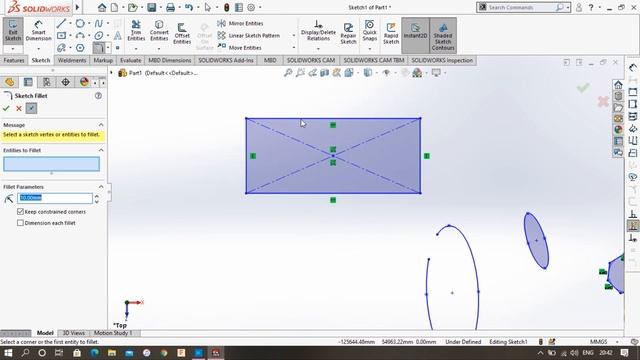The width and height of the screenshot is (640, 360).
Task: Open the ConfigurationManager panel tab
Action: (x=47, y=82)
